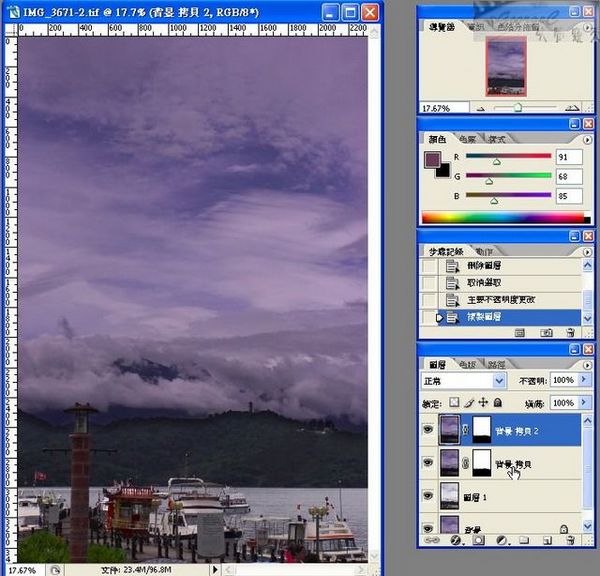Toggle visibility of bottom 背景 layer

tap(428, 529)
